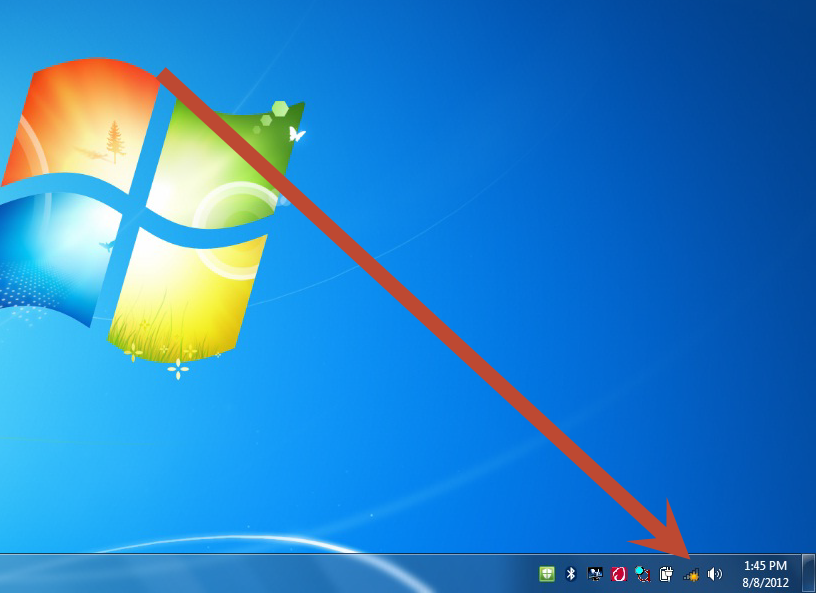Click the battery power plug icon
Screen dimensions: 816x593
tap(667, 574)
